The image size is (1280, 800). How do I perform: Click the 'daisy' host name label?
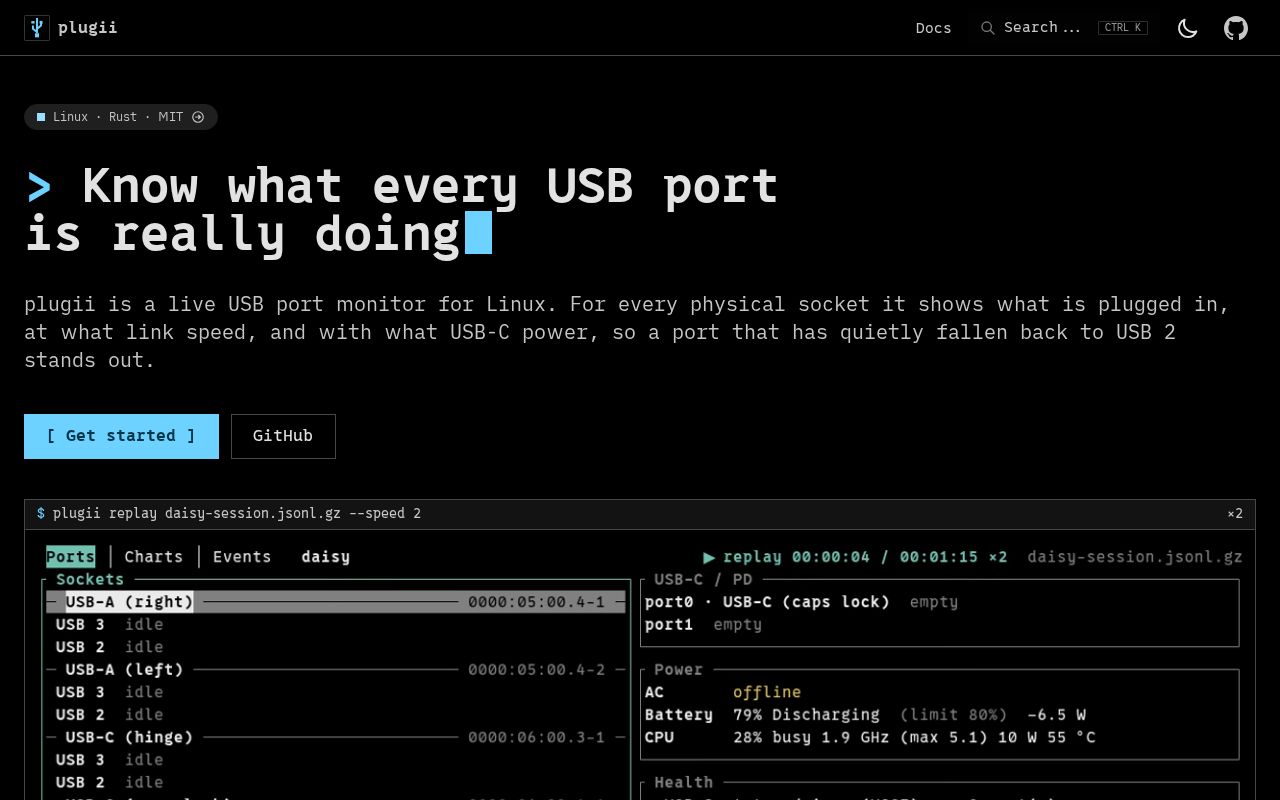pyautogui.click(x=326, y=557)
